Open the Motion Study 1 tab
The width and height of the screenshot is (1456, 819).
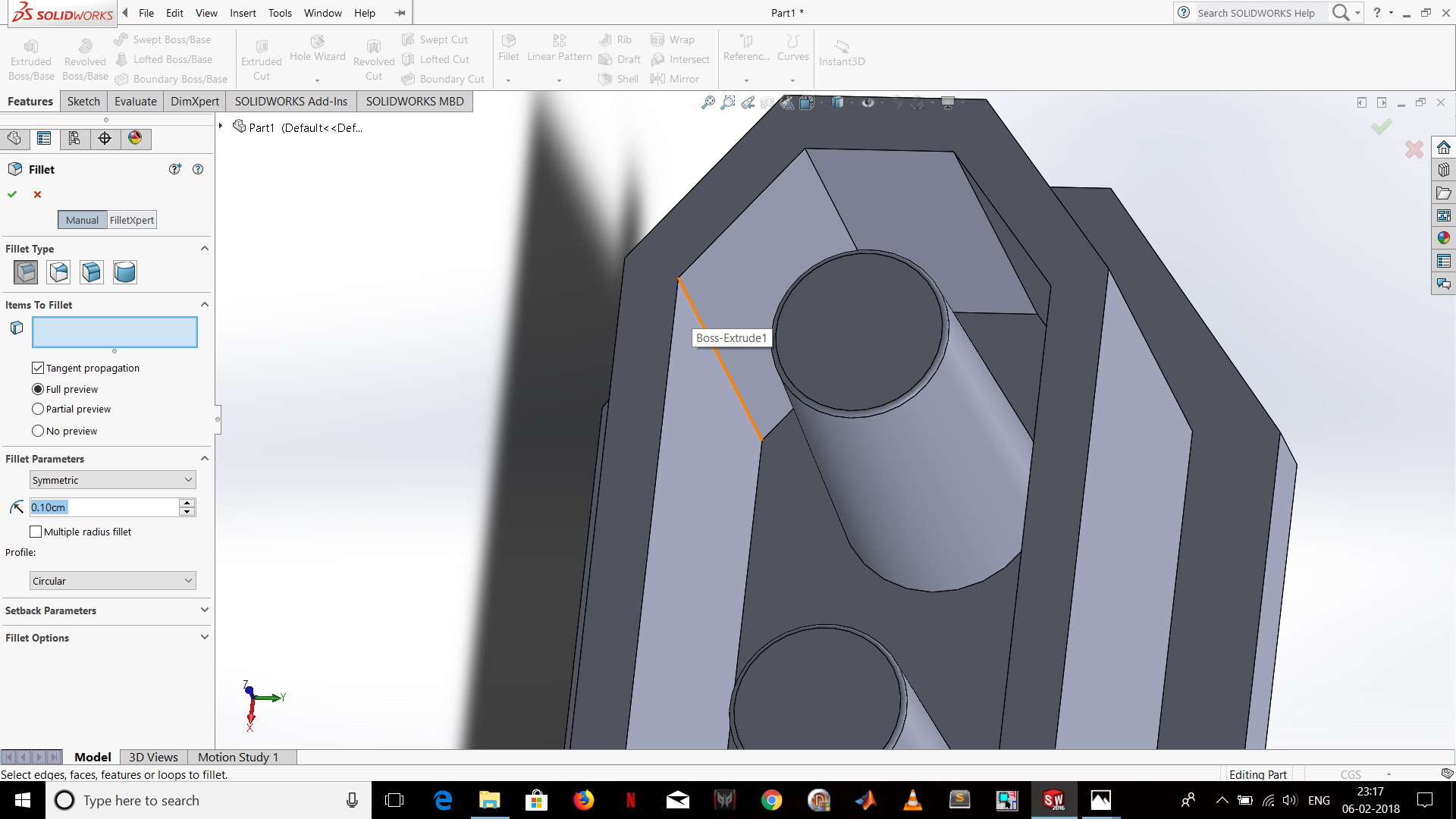[x=238, y=757]
